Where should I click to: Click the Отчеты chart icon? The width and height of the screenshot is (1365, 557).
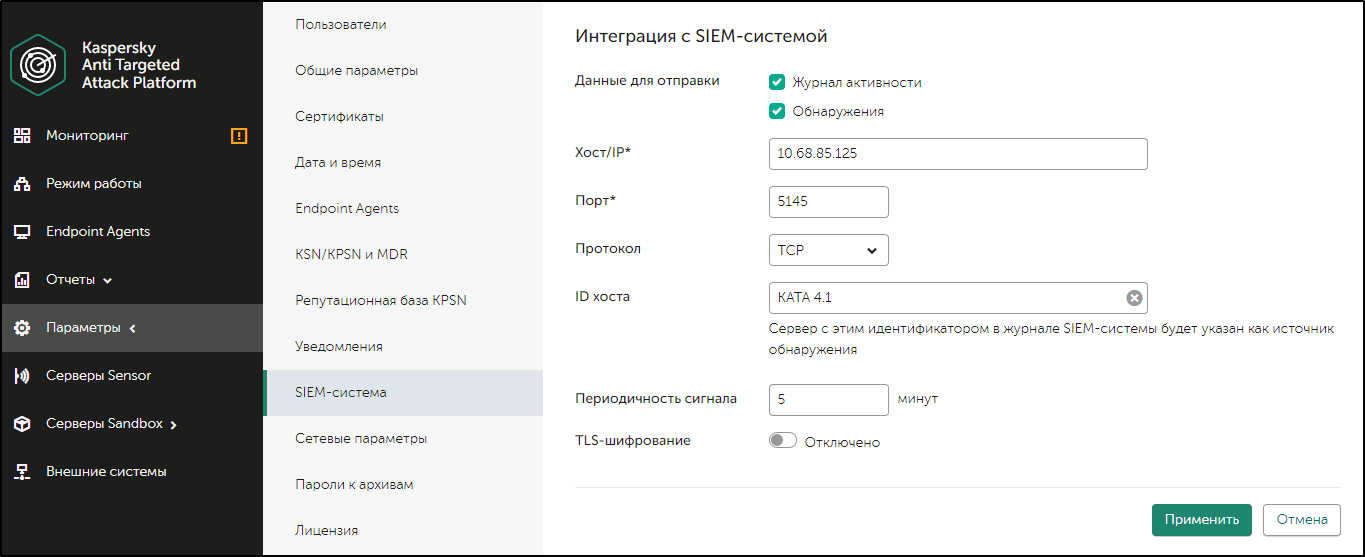(22, 280)
